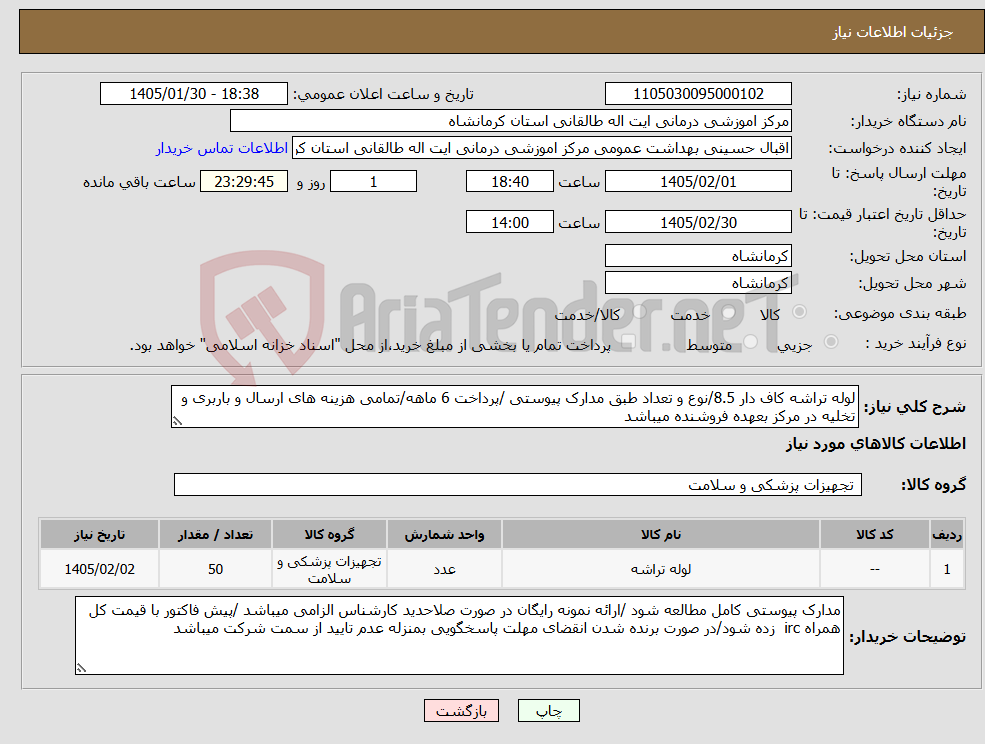The height and width of the screenshot is (744, 985).
Task: Click delivery city field کرمانشاه
Action: 698,283
